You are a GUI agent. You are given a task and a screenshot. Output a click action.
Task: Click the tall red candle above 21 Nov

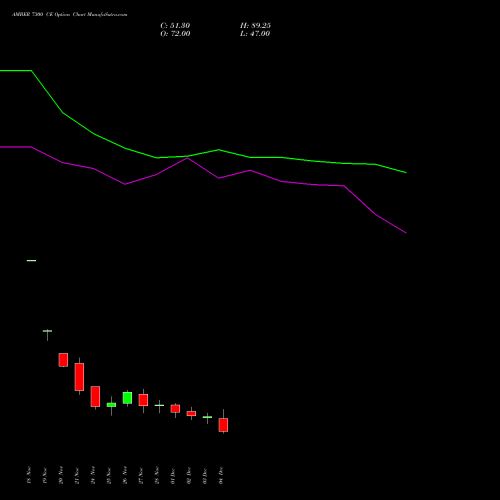pyautogui.click(x=79, y=377)
